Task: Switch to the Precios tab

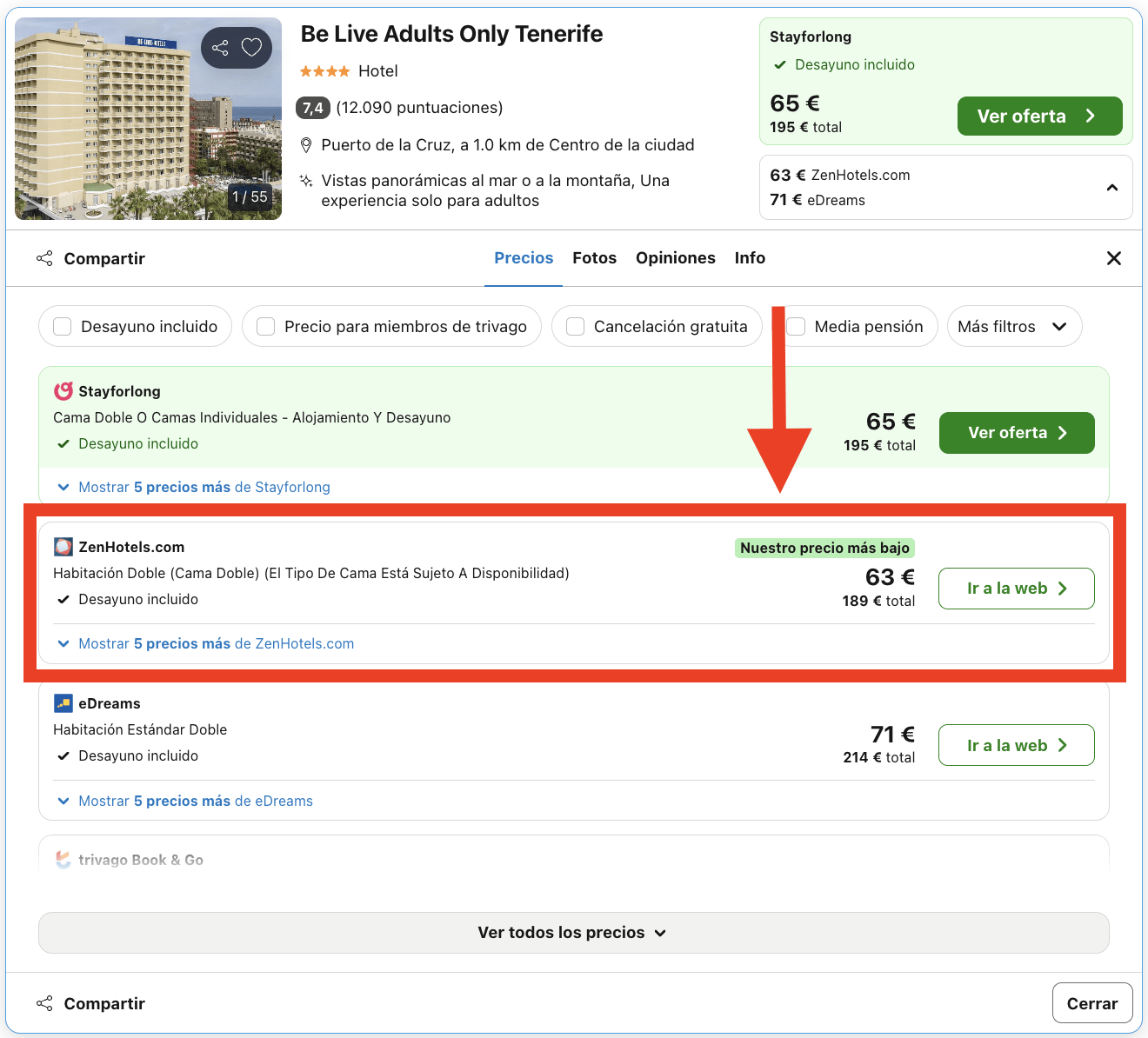Action: tap(524, 258)
